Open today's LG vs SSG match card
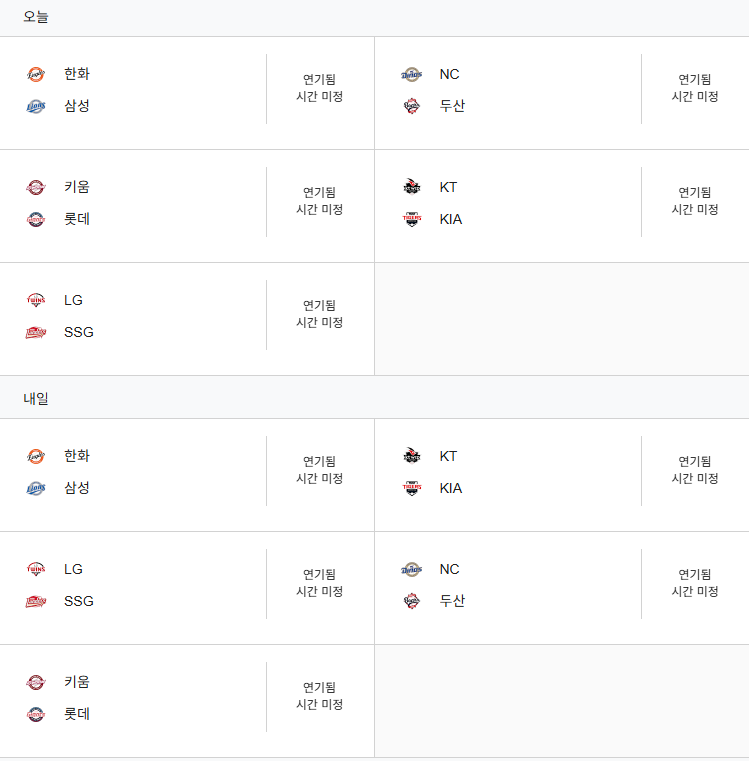This screenshot has width=749, height=761. [187, 319]
